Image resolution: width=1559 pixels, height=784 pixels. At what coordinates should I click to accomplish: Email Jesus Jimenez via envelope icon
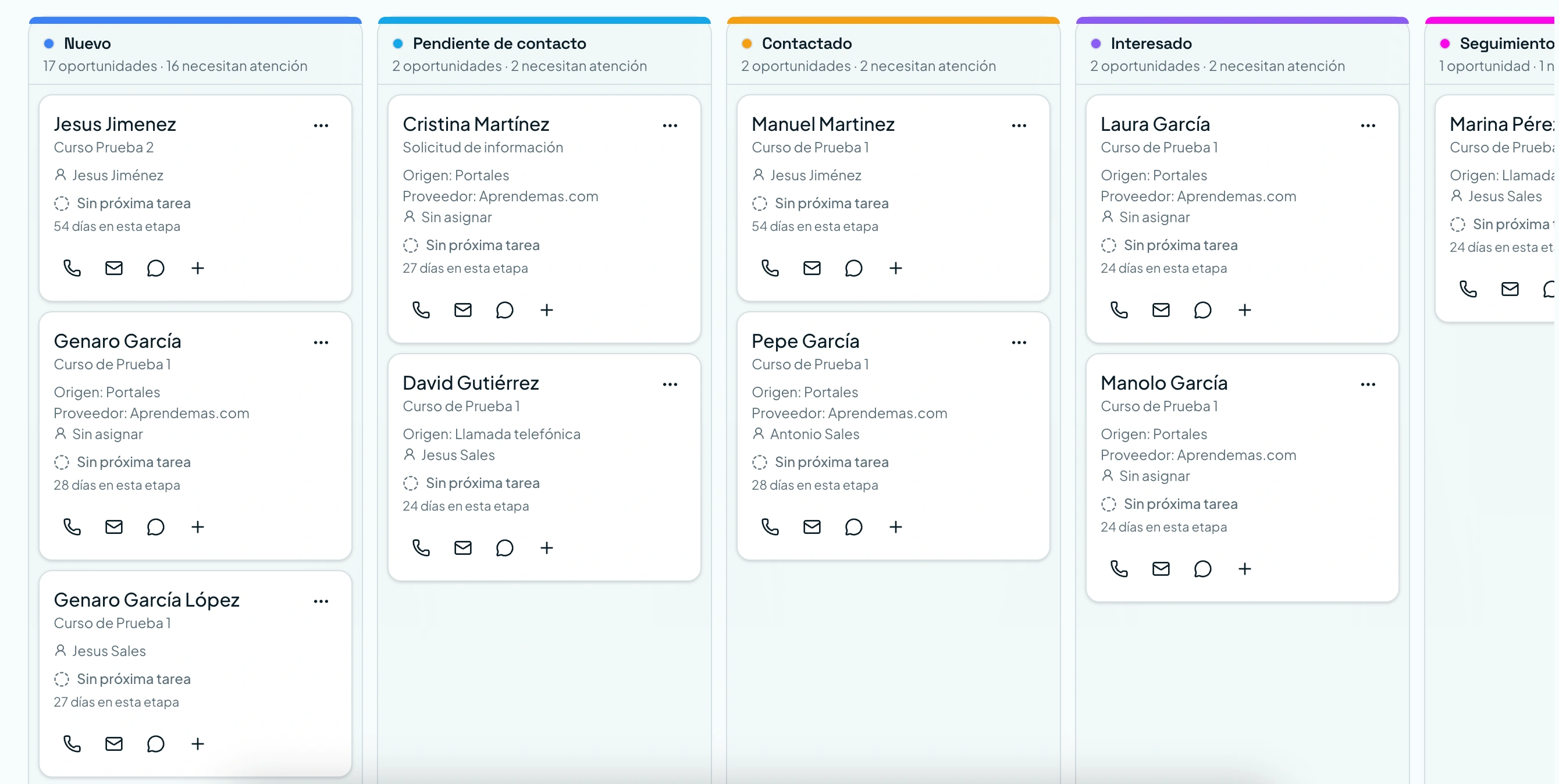click(114, 268)
